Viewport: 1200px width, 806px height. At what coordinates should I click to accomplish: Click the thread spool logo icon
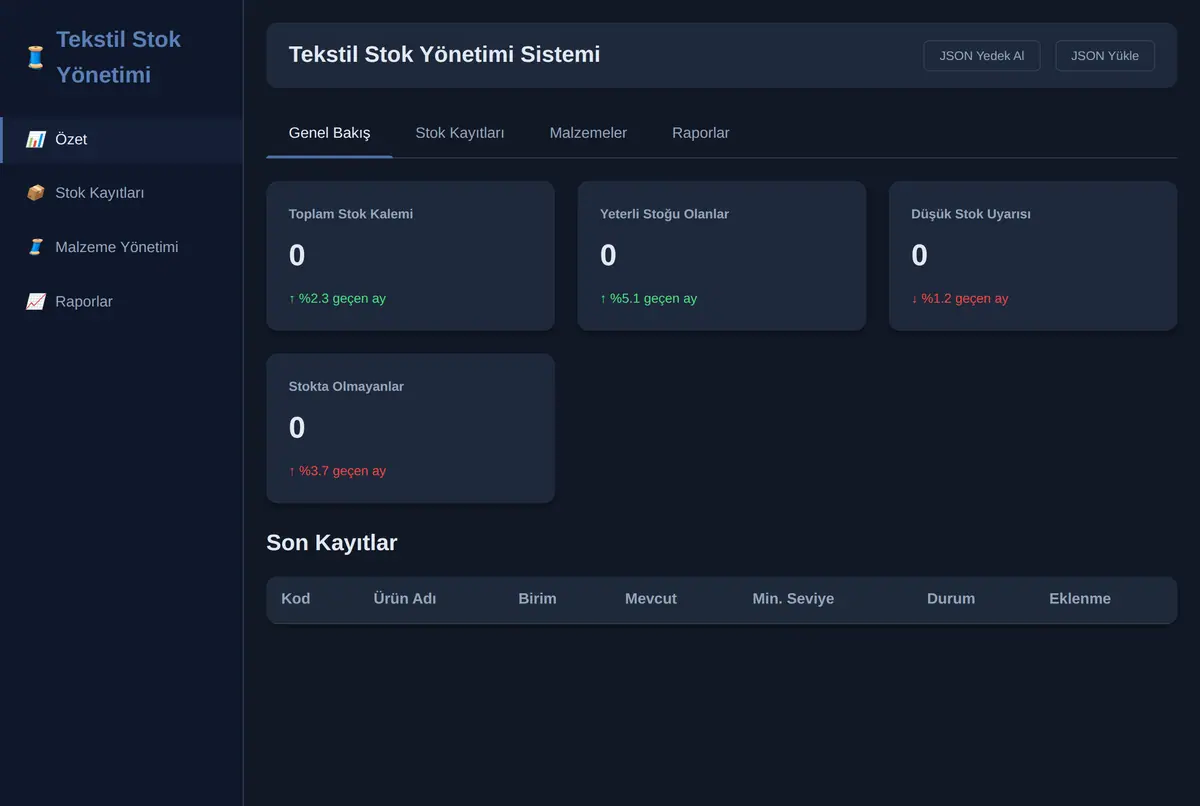tap(35, 57)
